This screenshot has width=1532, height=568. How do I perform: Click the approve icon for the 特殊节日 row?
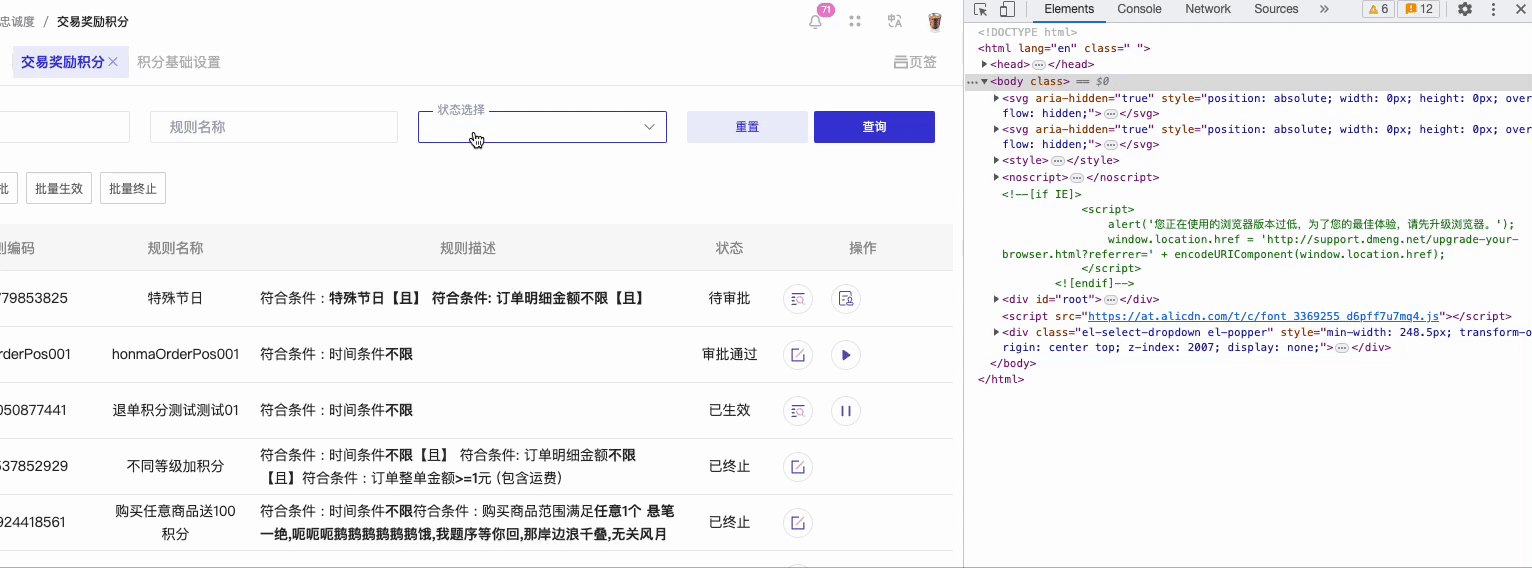click(x=846, y=298)
